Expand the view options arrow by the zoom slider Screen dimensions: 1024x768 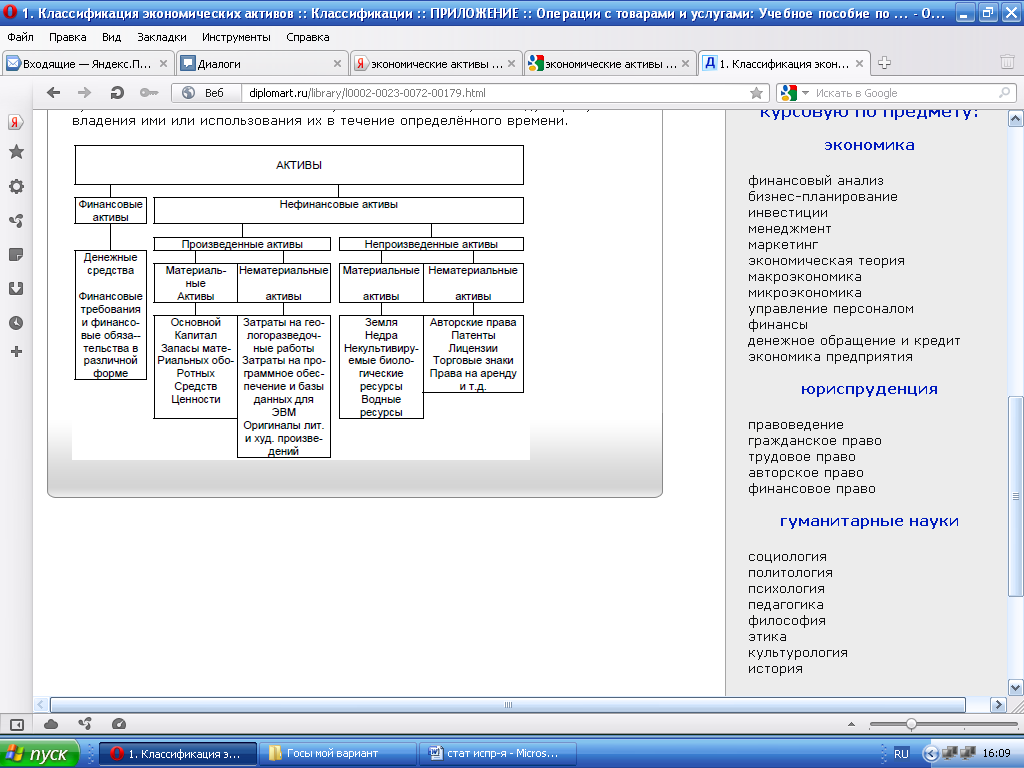click(851, 724)
